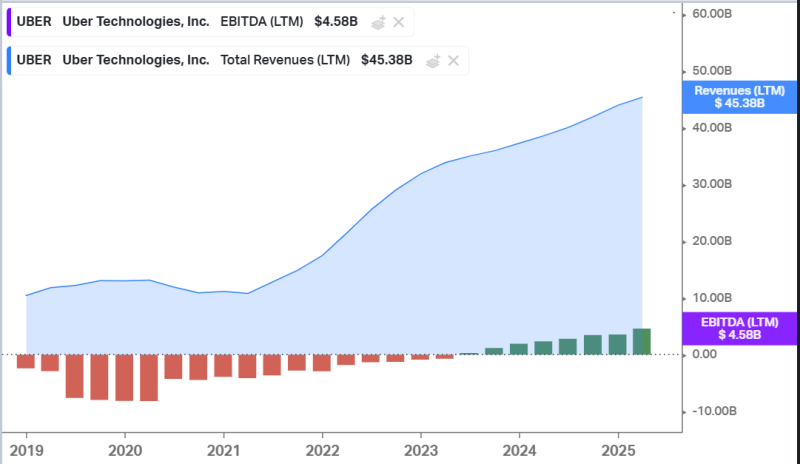800x464 pixels.
Task: Click the 40.00B y-axis label
Action: (712, 127)
